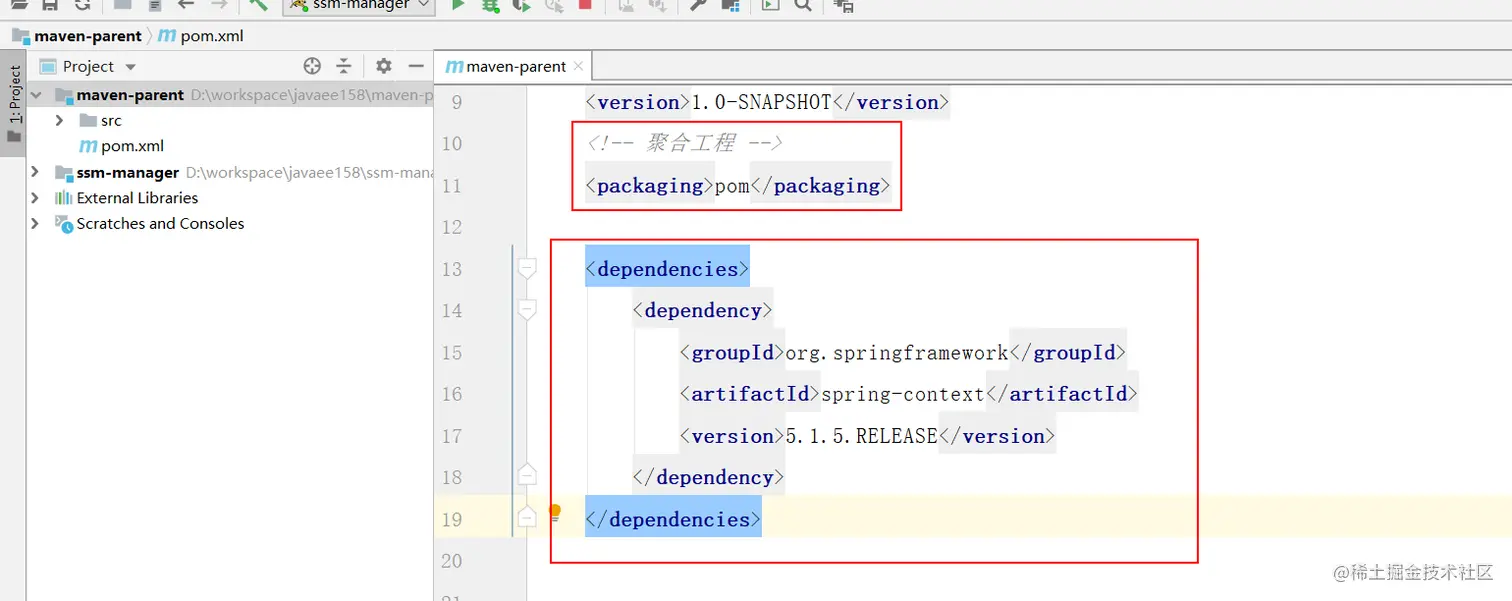Navigate back with the left arrow
The width and height of the screenshot is (1512, 601).
[186, 5]
